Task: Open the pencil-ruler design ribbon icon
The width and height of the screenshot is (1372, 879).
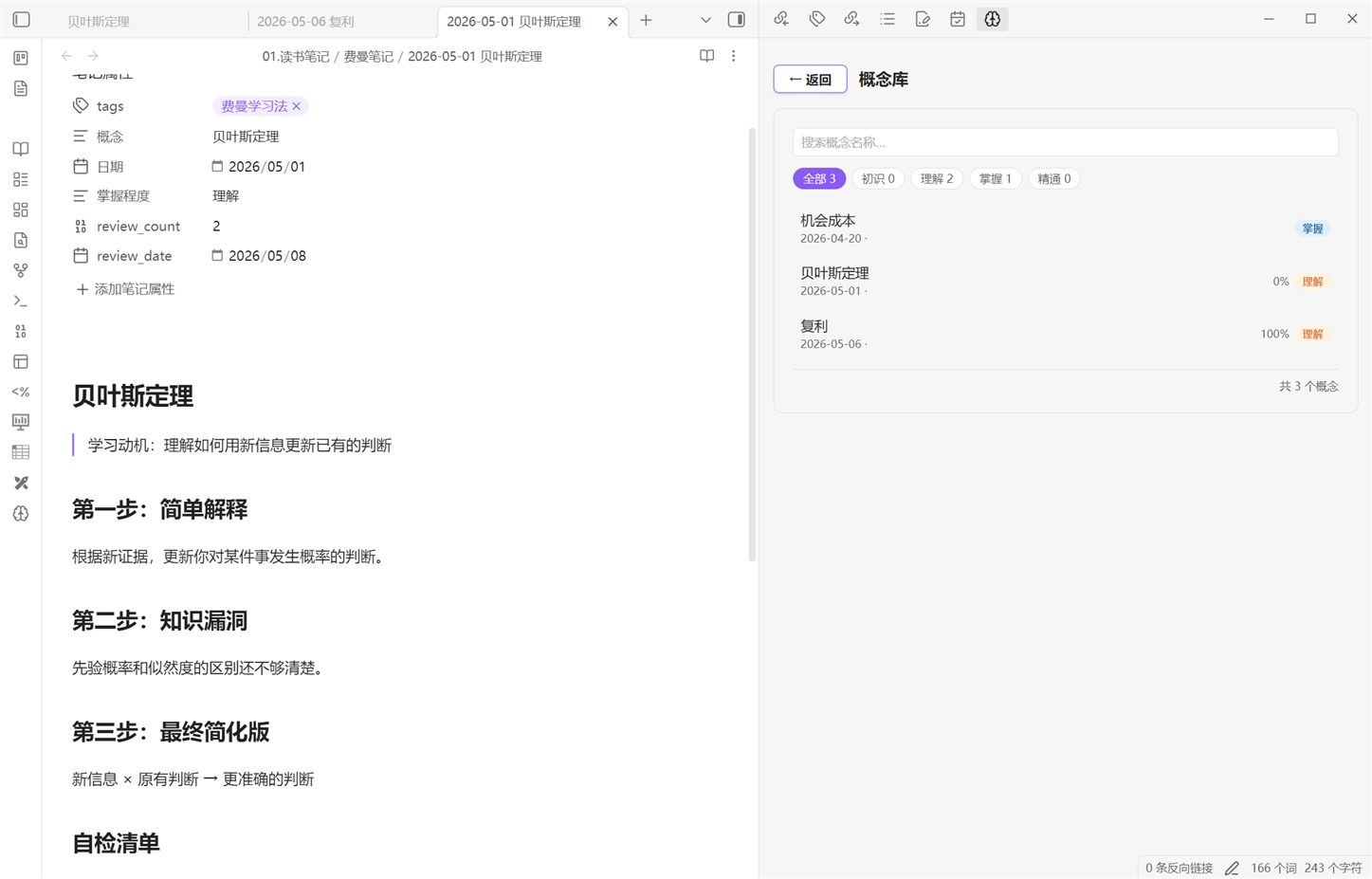Action: point(21,483)
